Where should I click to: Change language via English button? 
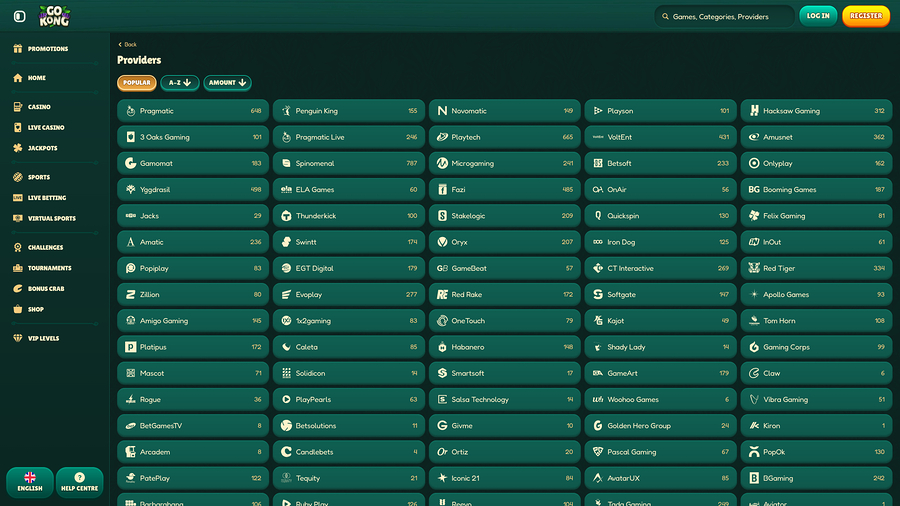click(30, 482)
